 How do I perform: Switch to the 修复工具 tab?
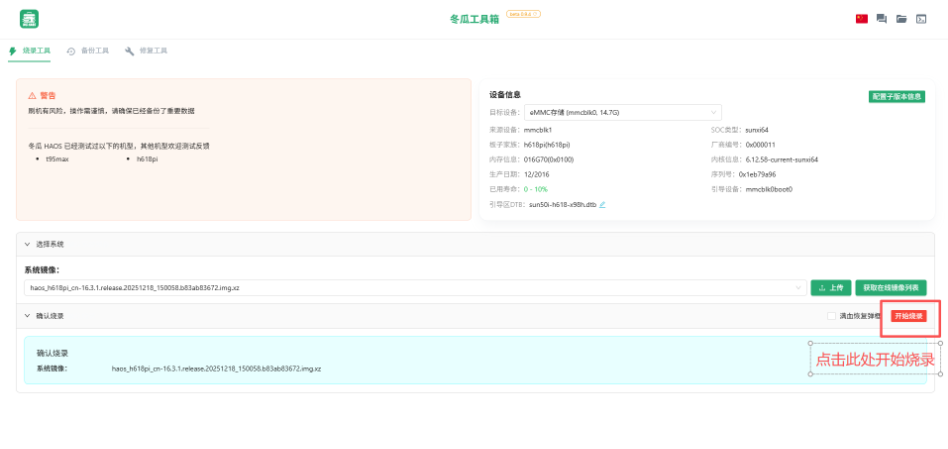click(147, 50)
